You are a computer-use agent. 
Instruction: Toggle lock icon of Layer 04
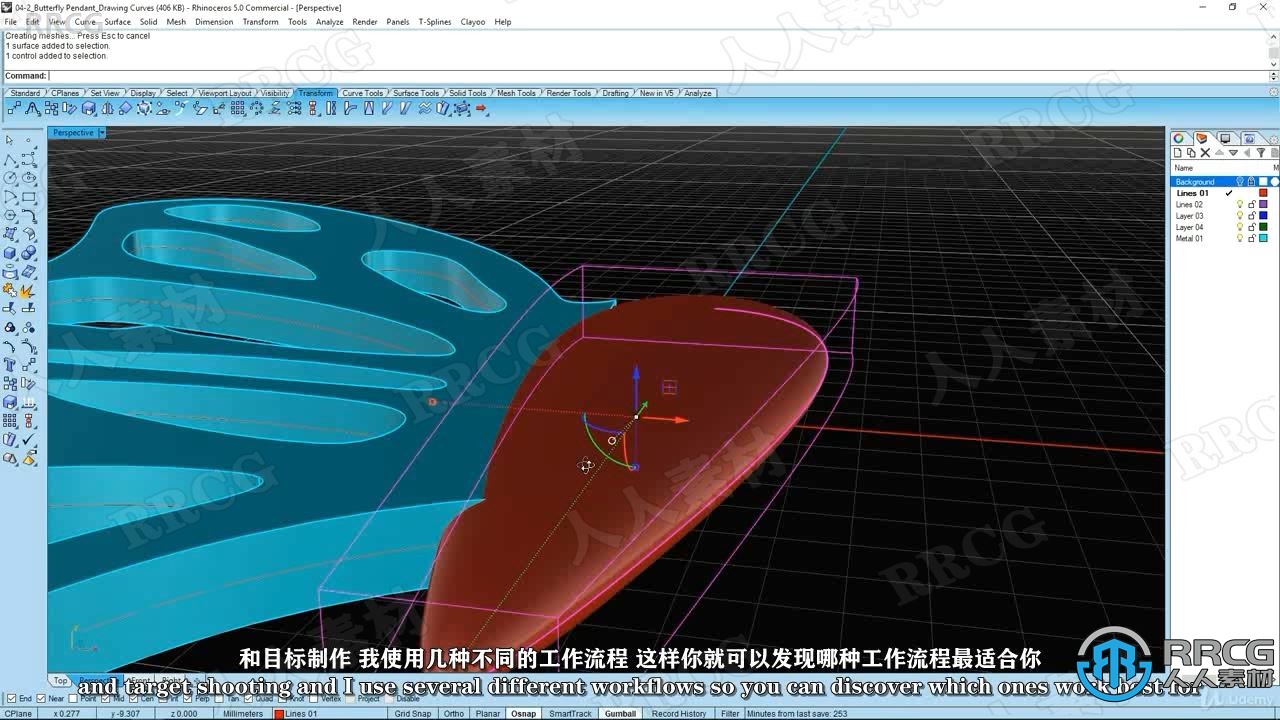pyautogui.click(x=1252, y=227)
